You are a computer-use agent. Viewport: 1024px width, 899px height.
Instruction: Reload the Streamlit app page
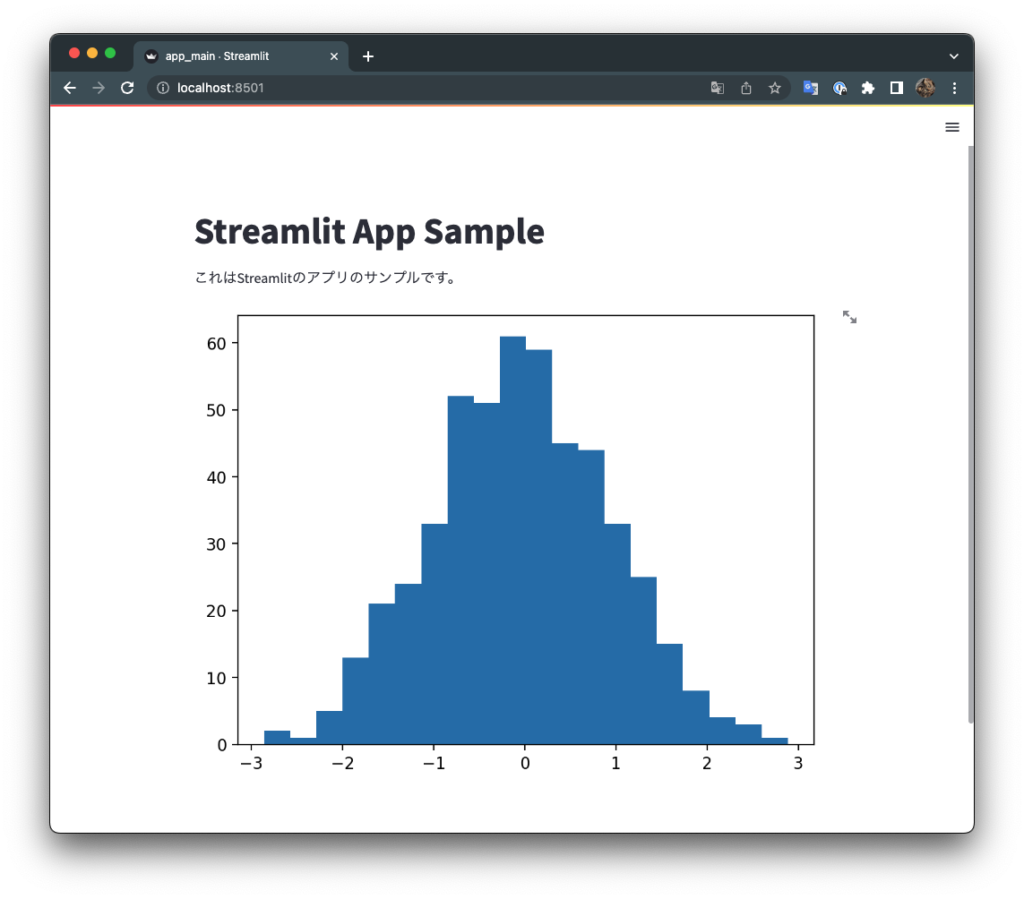(126, 88)
